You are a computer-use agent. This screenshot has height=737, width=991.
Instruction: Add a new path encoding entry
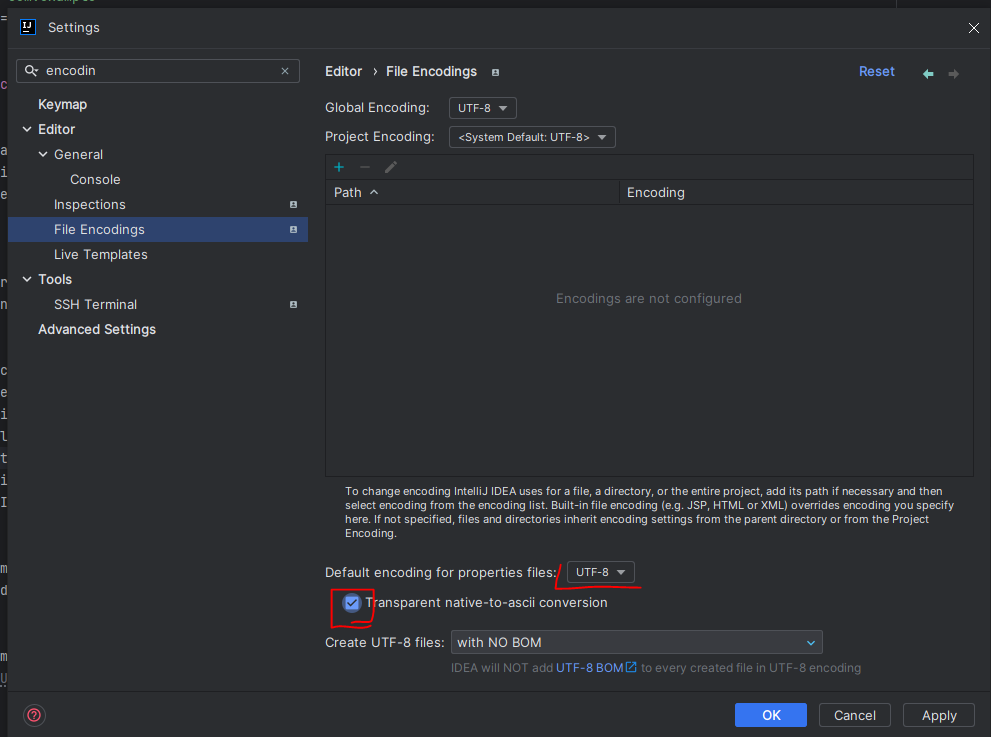(339, 167)
